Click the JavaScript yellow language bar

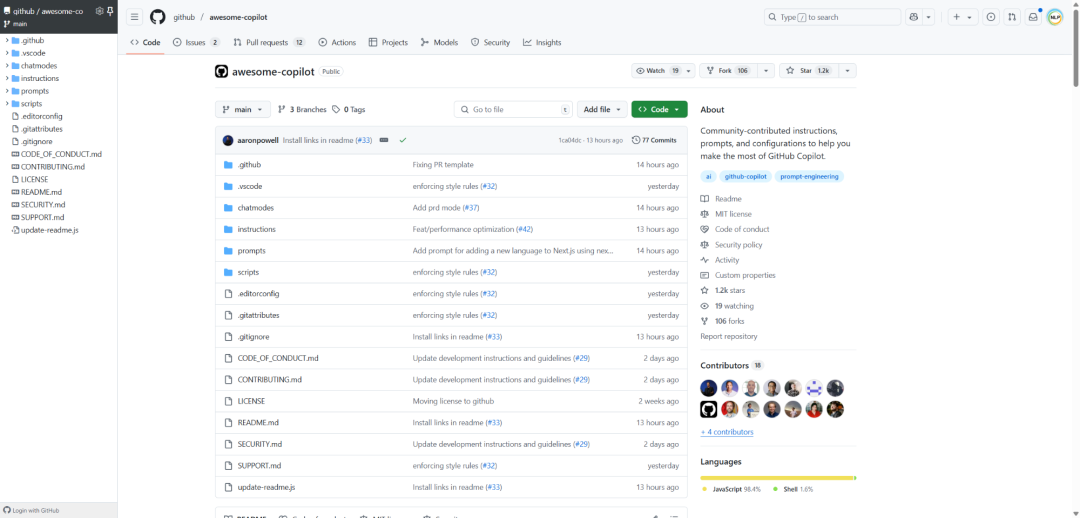click(x=776, y=477)
